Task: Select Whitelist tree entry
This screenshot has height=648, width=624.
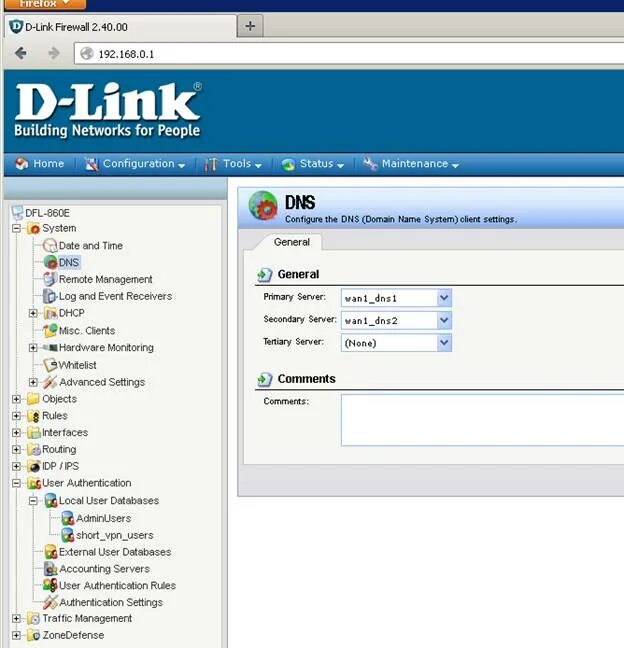Action: click(x=77, y=365)
